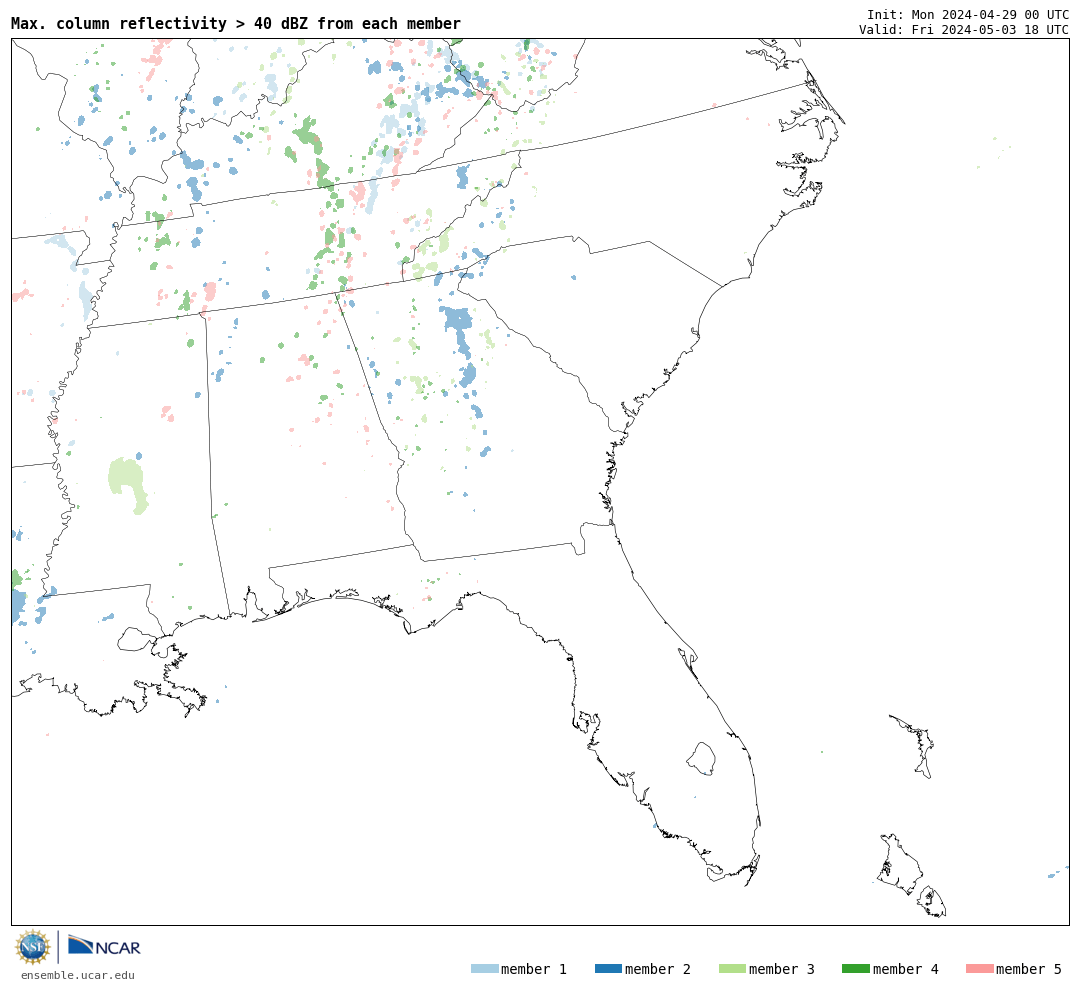
Task: Select the 'member 1' legend label
Action: click(x=534, y=969)
